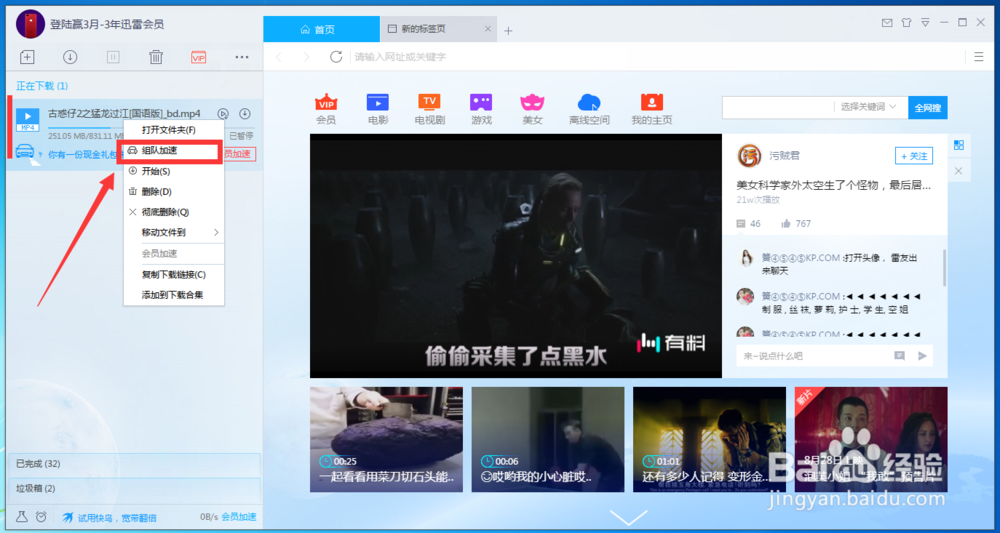Open the skin shirt icon in title bar

click(906, 23)
